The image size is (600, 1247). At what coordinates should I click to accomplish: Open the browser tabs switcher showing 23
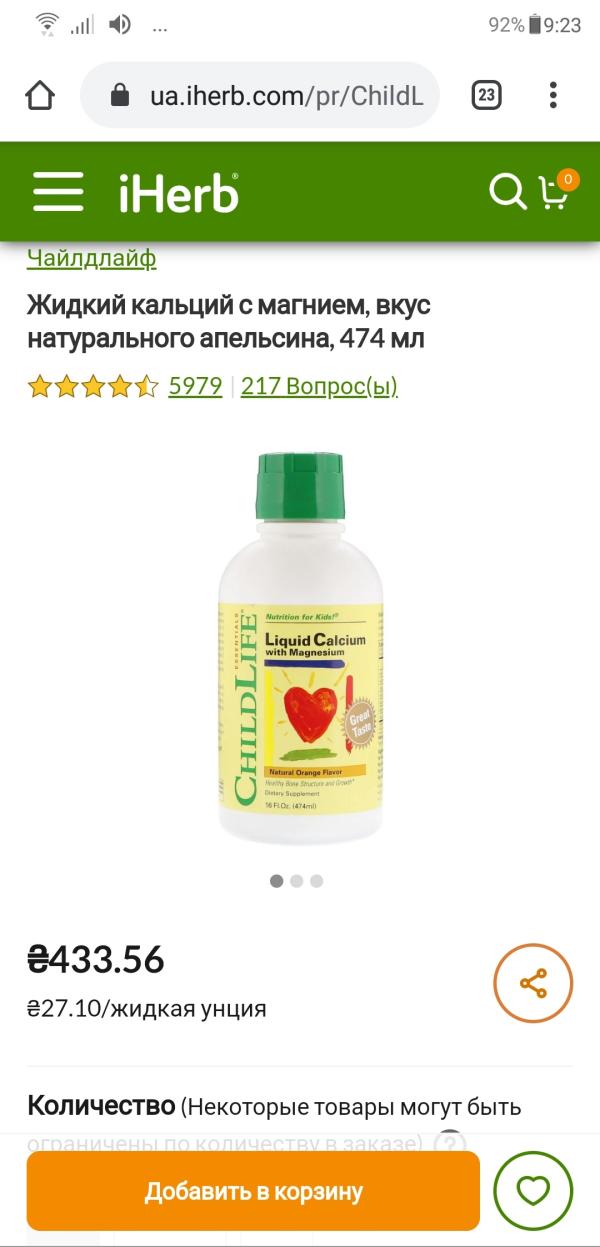pos(486,96)
